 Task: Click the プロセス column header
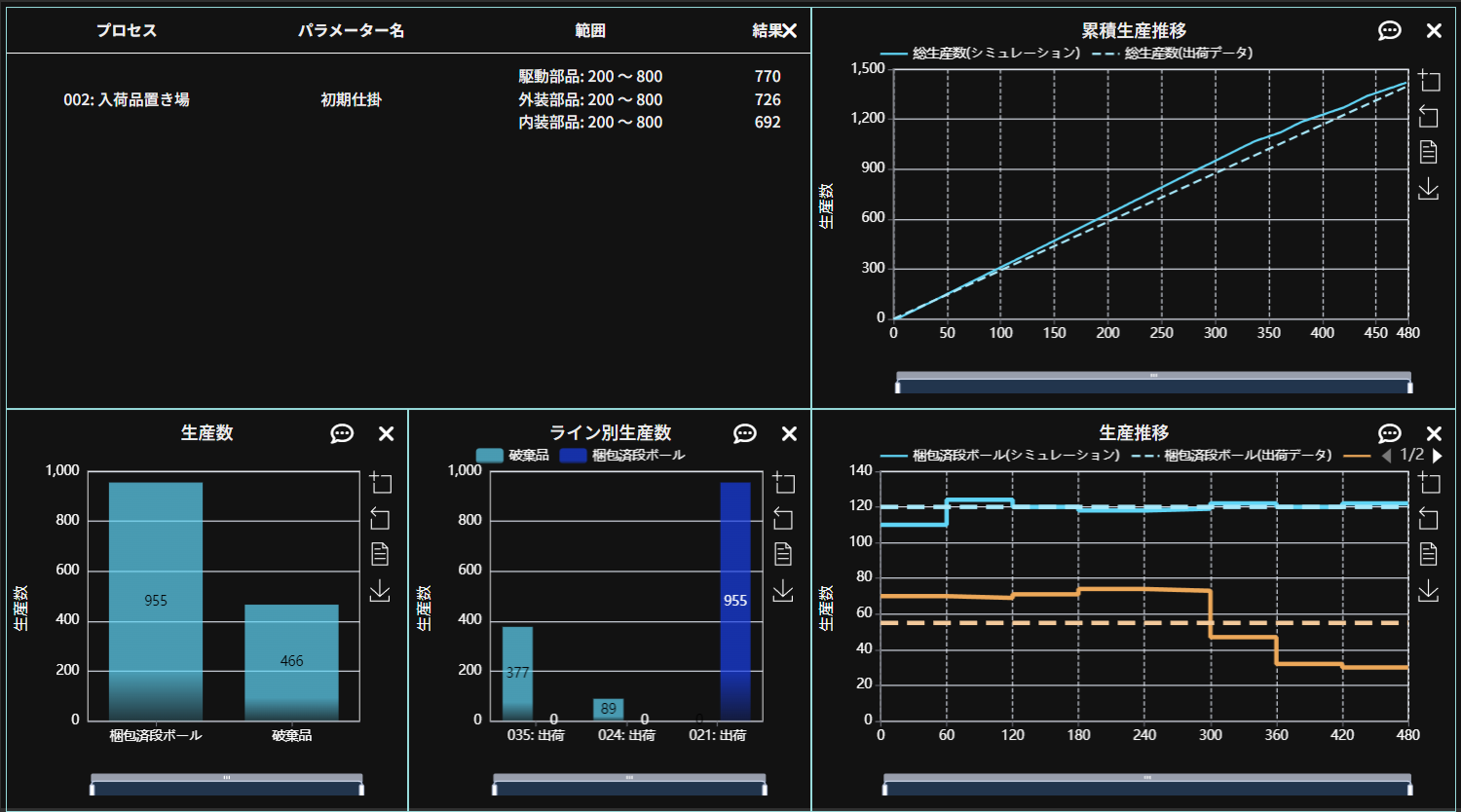[x=127, y=31]
